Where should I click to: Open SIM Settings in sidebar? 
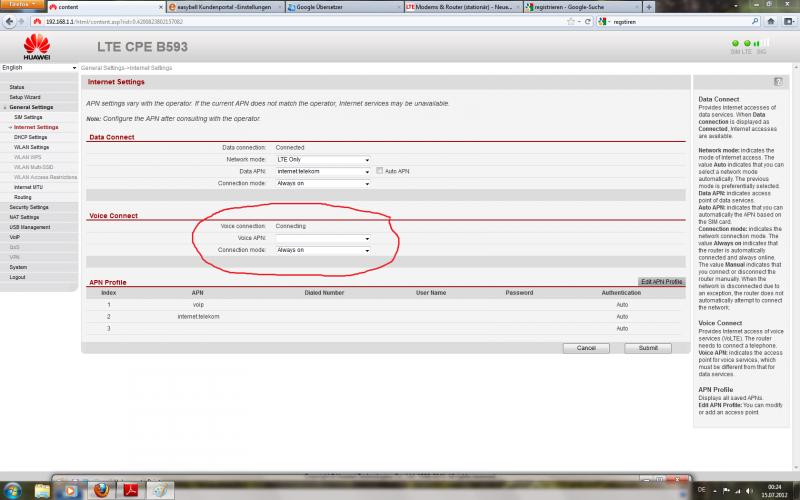click(x=28, y=117)
